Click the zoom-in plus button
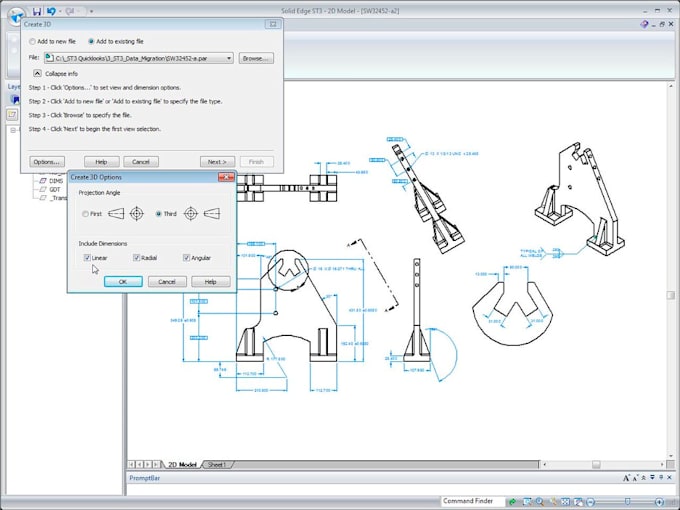 659,501
